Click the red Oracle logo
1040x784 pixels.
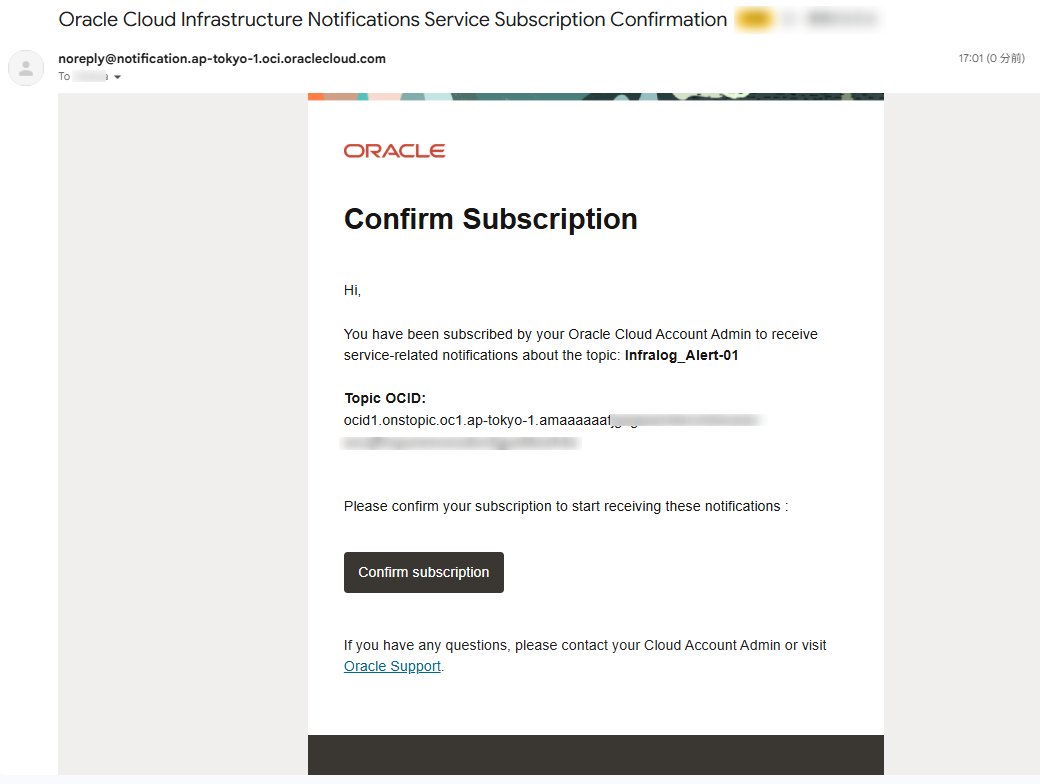pos(394,151)
